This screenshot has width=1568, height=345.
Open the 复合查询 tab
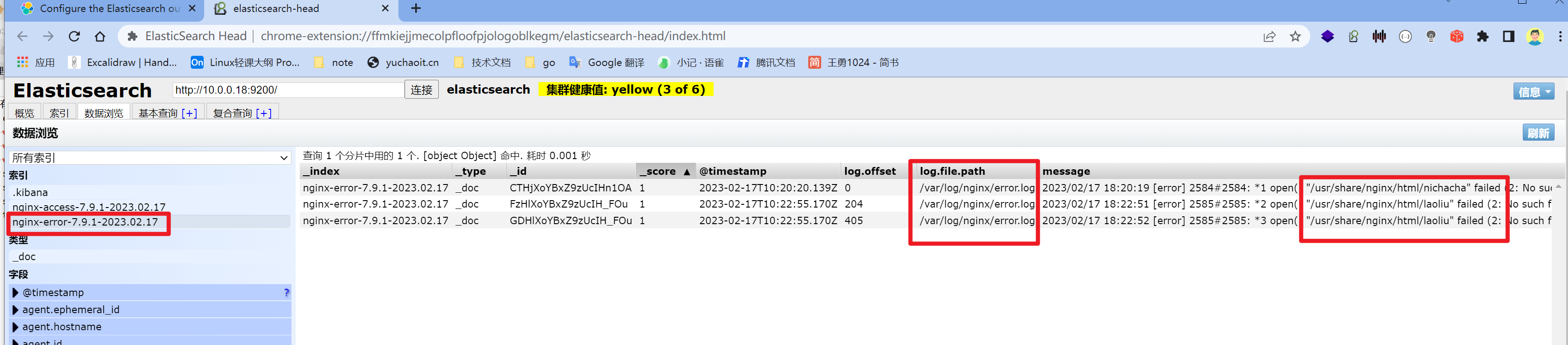click(x=242, y=113)
